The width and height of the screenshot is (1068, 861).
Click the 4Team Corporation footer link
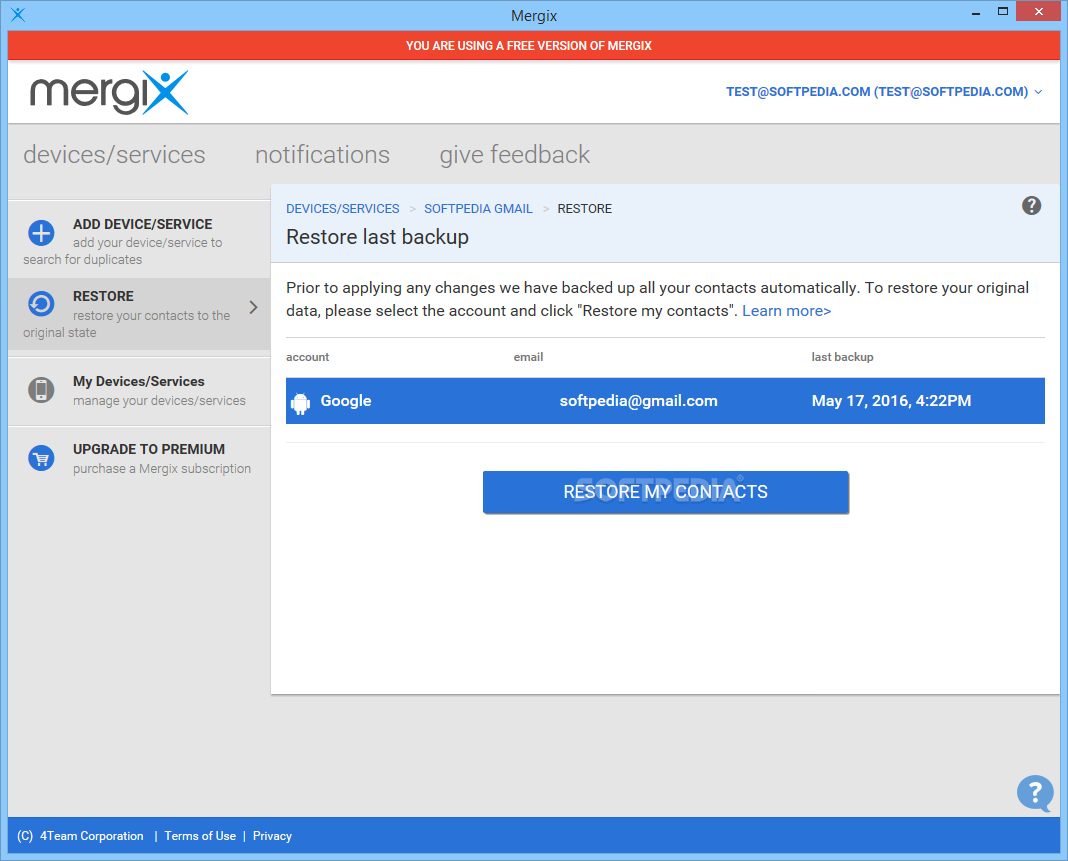pyautogui.click(x=92, y=836)
